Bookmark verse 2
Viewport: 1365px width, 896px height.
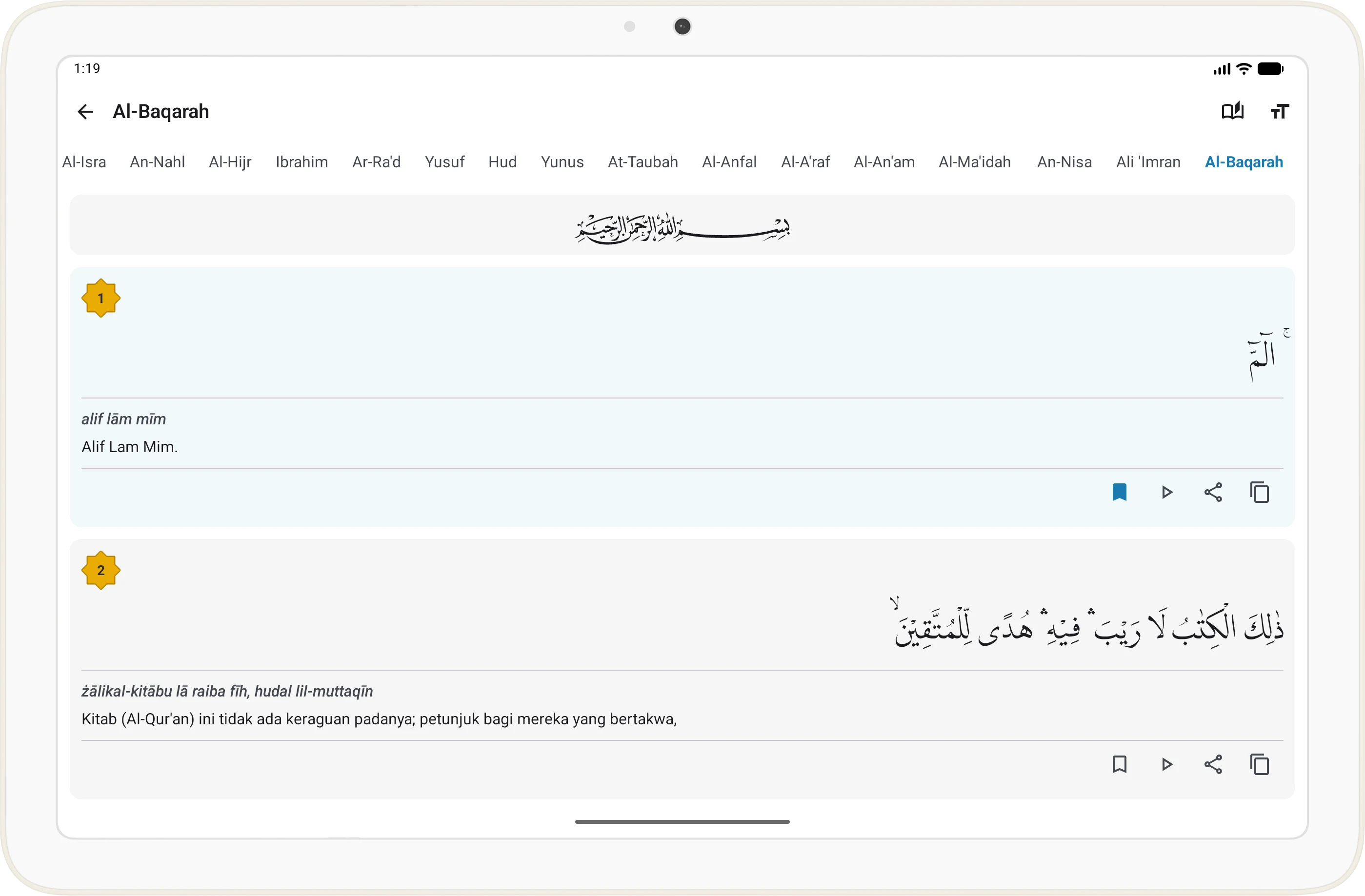coord(1120,765)
